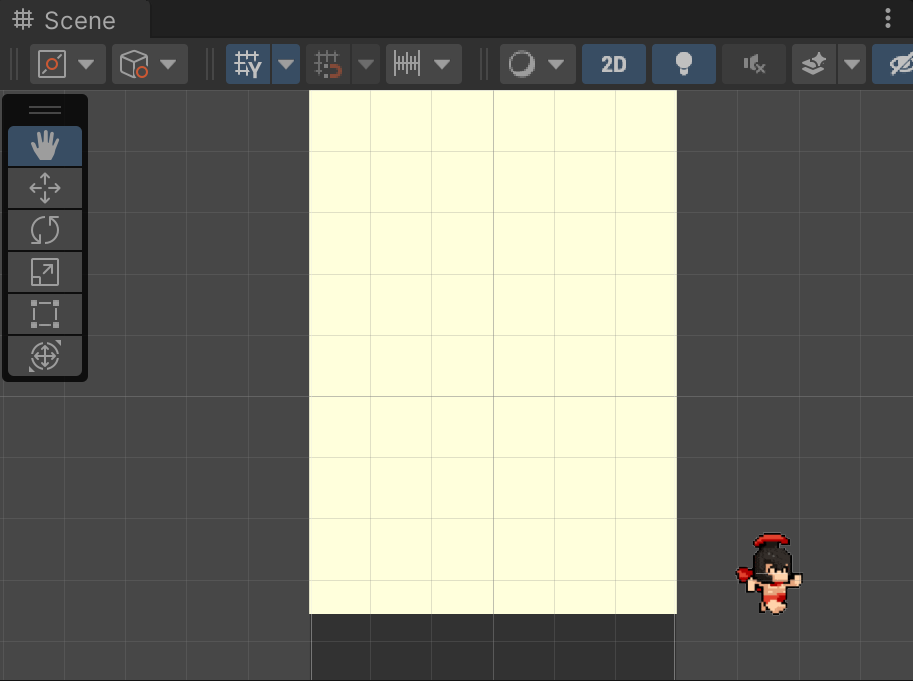Toggle grid snapping magnet icon
This screenshot has width=913, height=681.
(328, 63)
